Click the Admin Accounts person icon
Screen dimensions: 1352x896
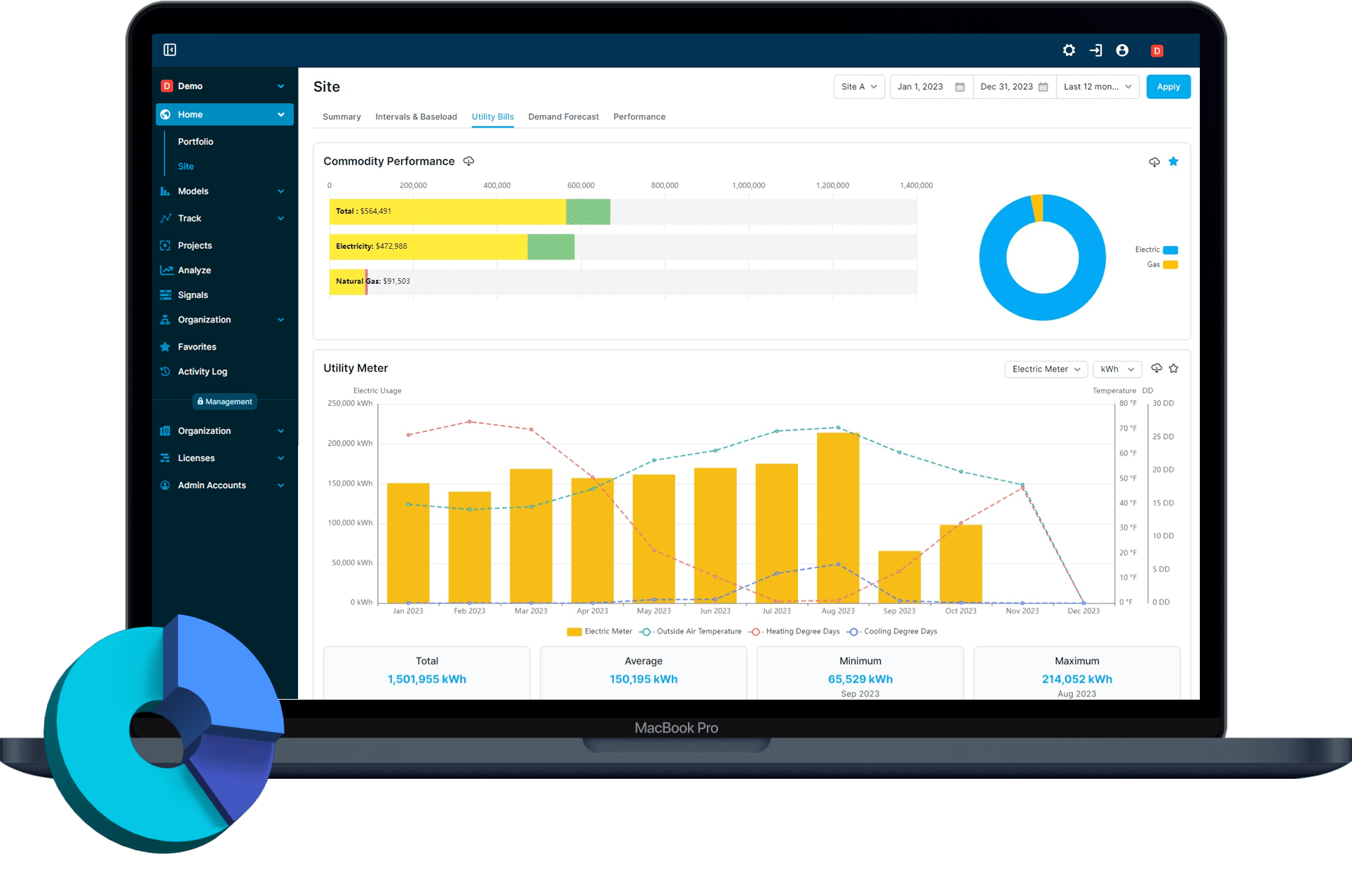pos(165,485)
